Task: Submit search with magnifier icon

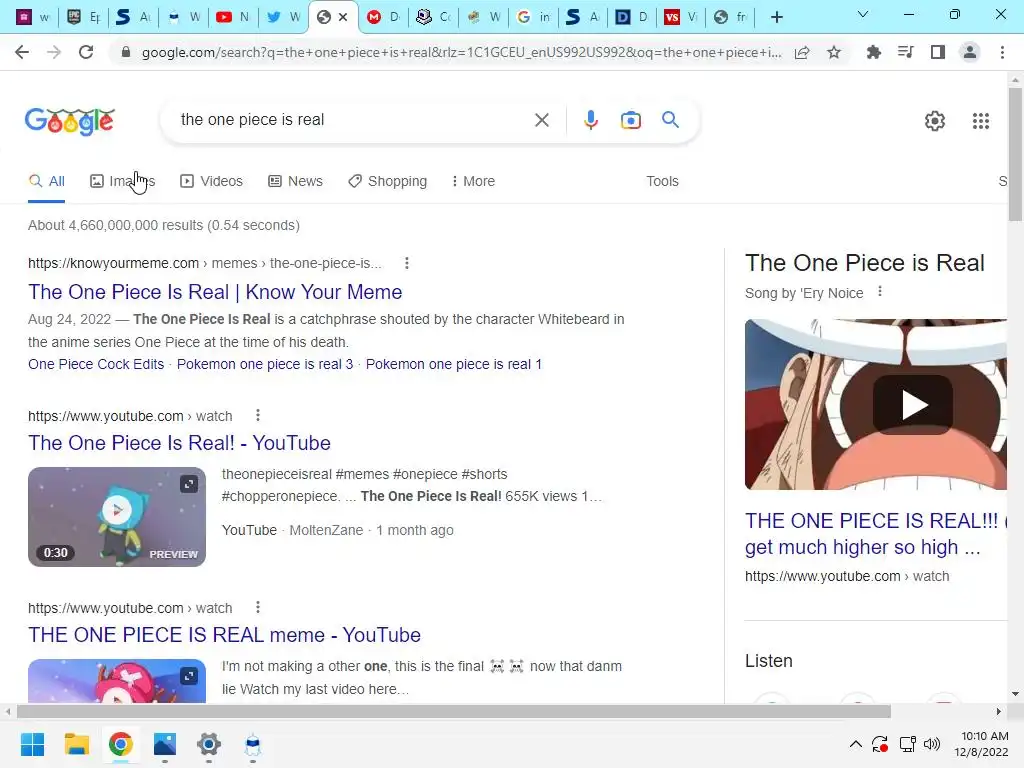Action: tap(670, 120)
